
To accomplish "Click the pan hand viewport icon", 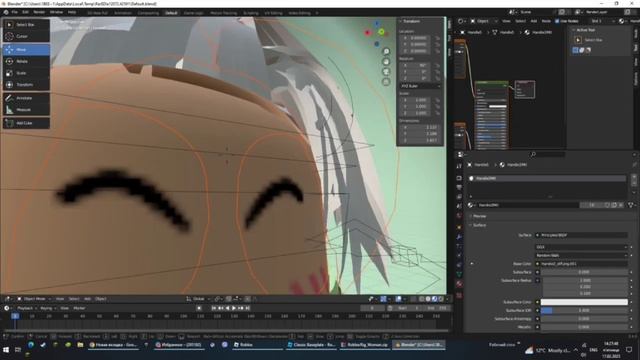I will point(386,62).
